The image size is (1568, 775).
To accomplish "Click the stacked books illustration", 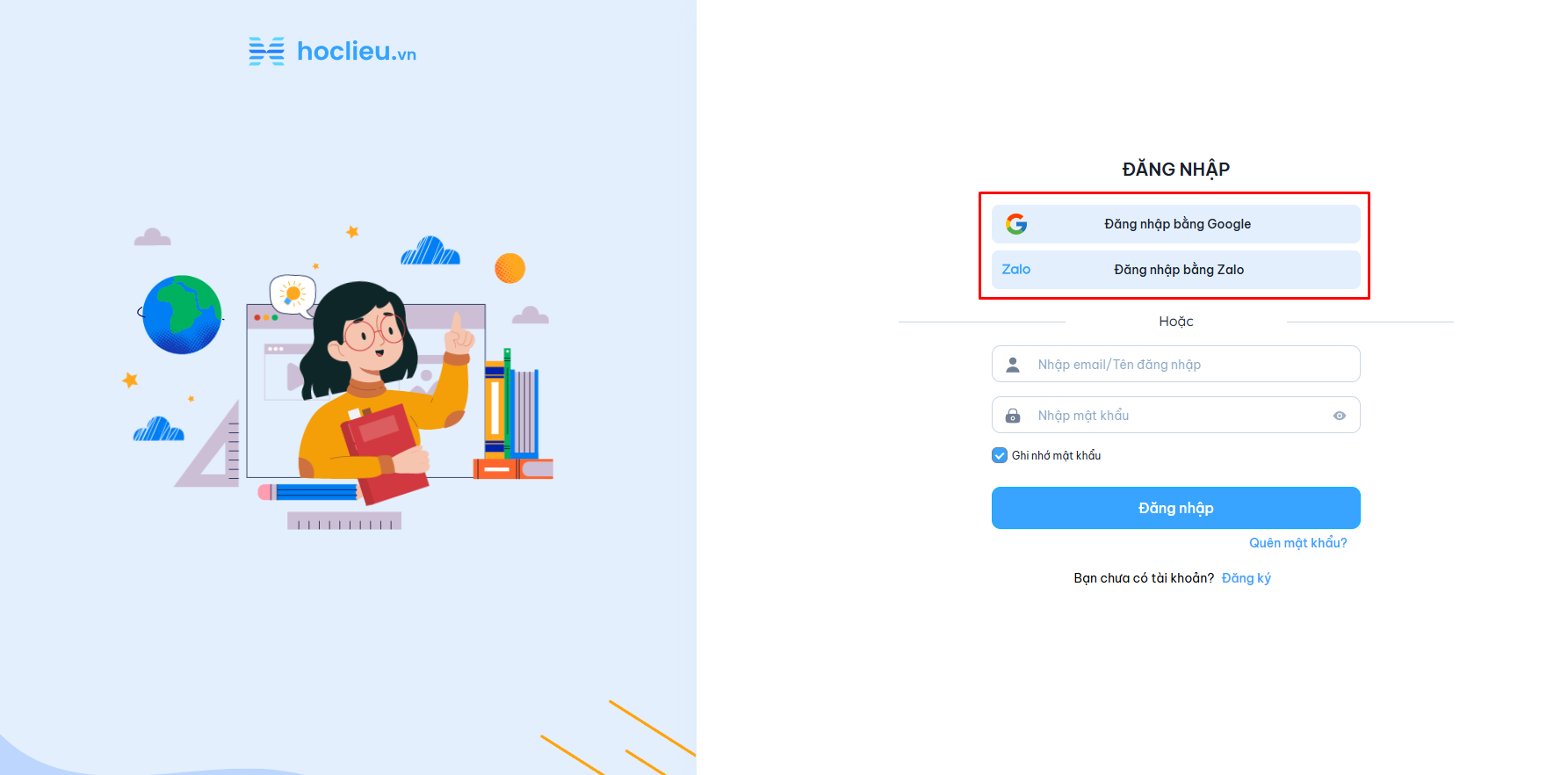I will 513,415.
